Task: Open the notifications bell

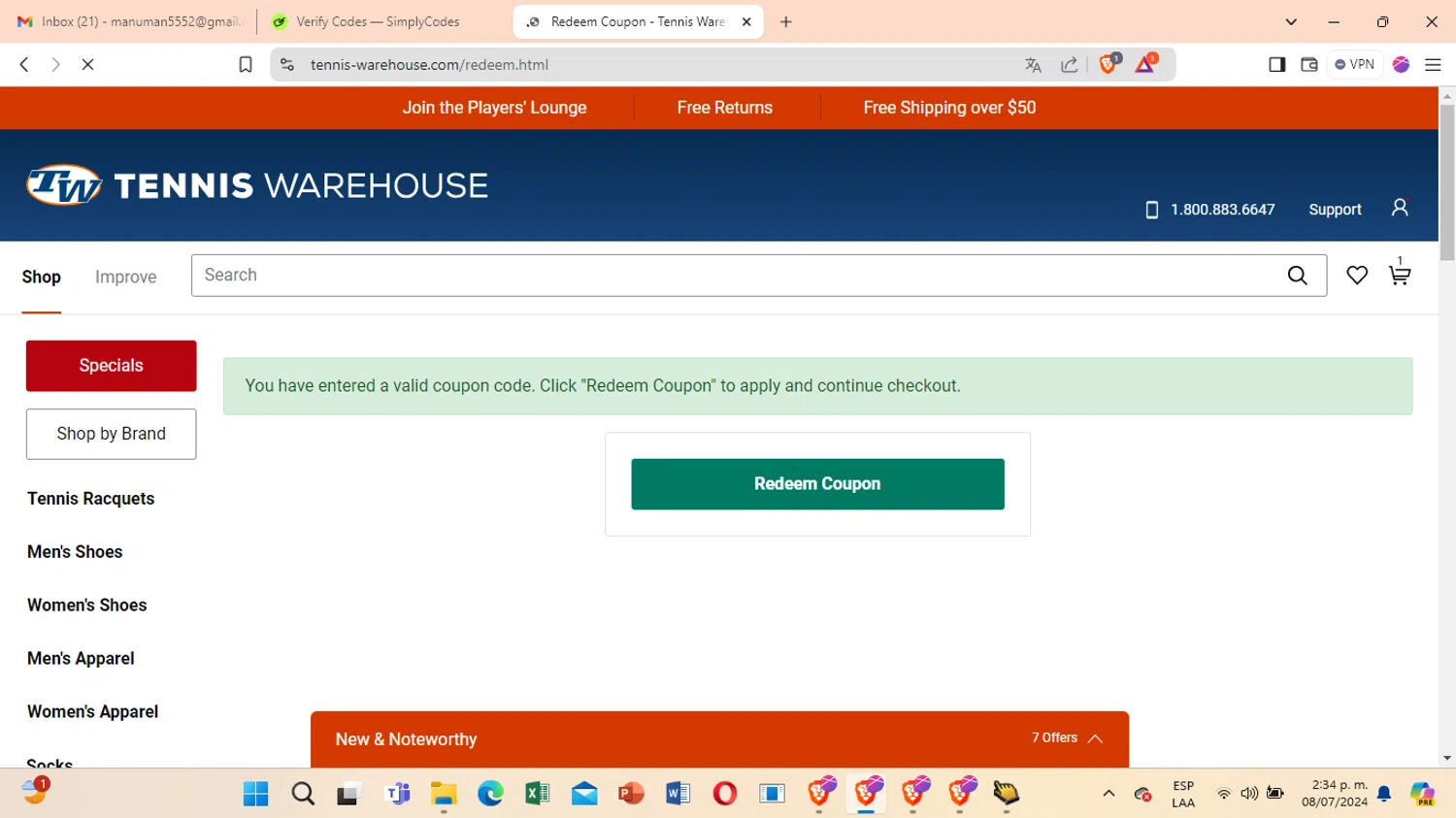Action: click(1384, 794)
